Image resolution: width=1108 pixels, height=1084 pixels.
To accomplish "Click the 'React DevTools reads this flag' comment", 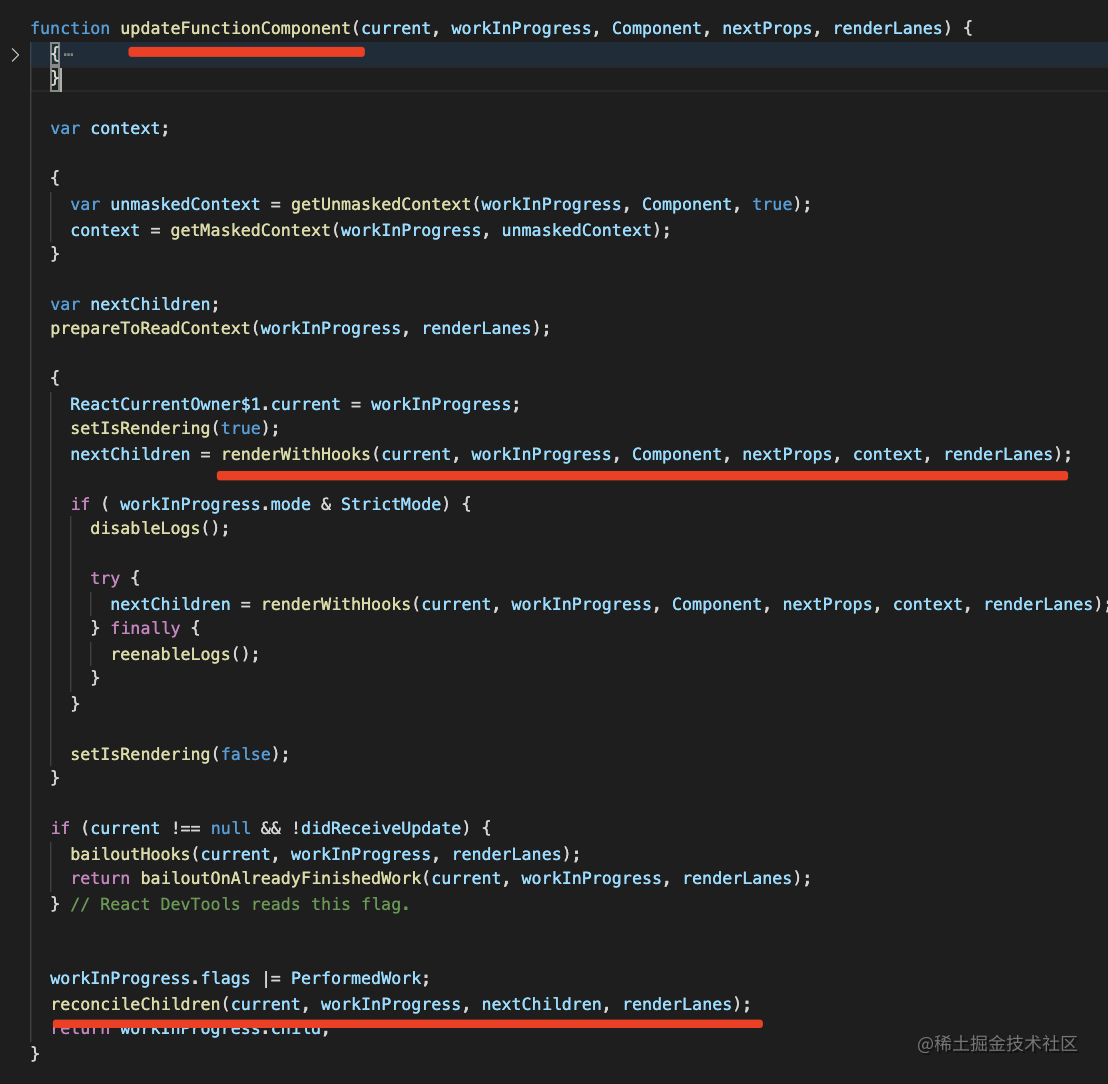I will pyautogui.click(x=240, y=905).
